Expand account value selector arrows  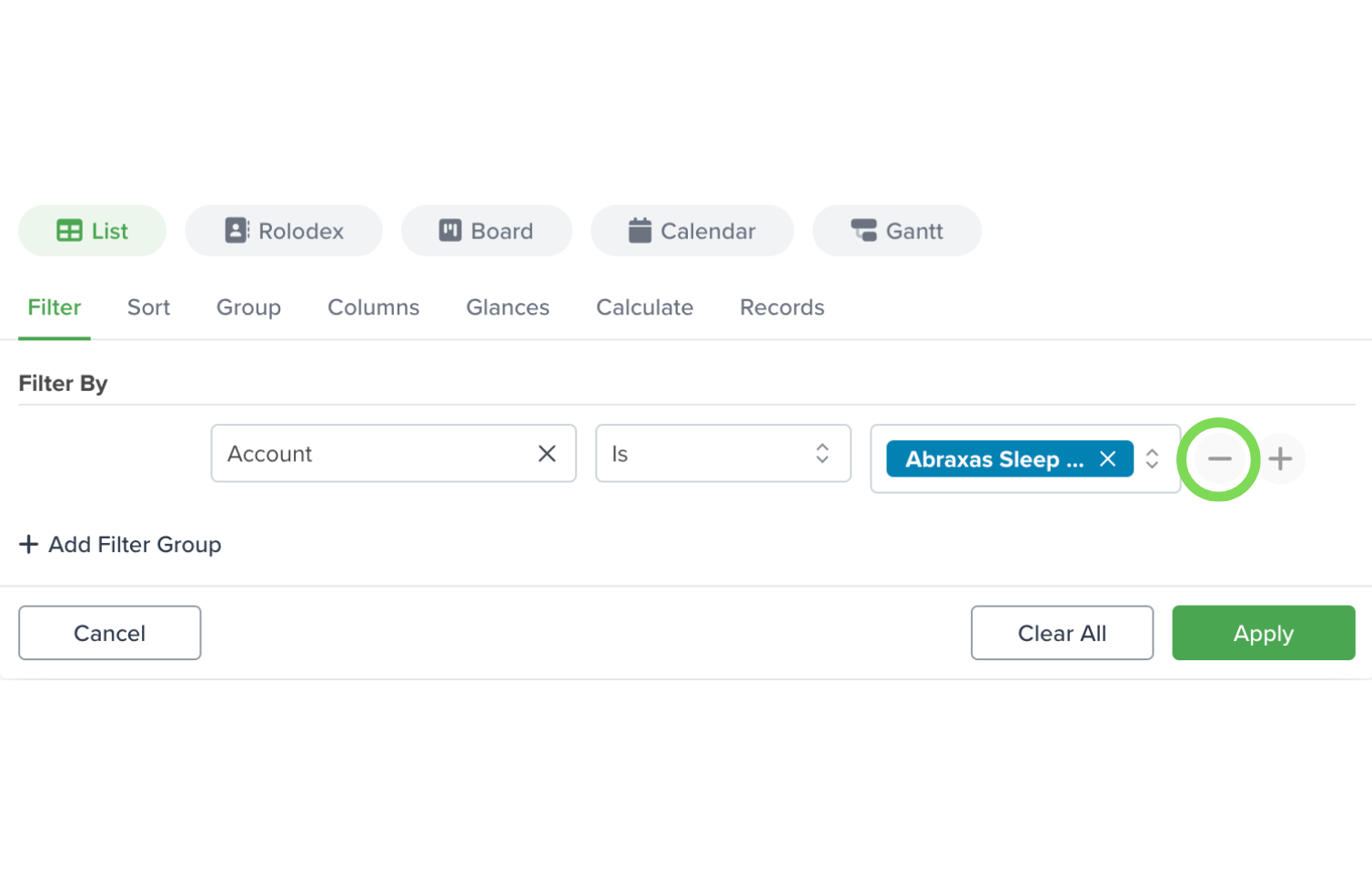pos(1152,459)
